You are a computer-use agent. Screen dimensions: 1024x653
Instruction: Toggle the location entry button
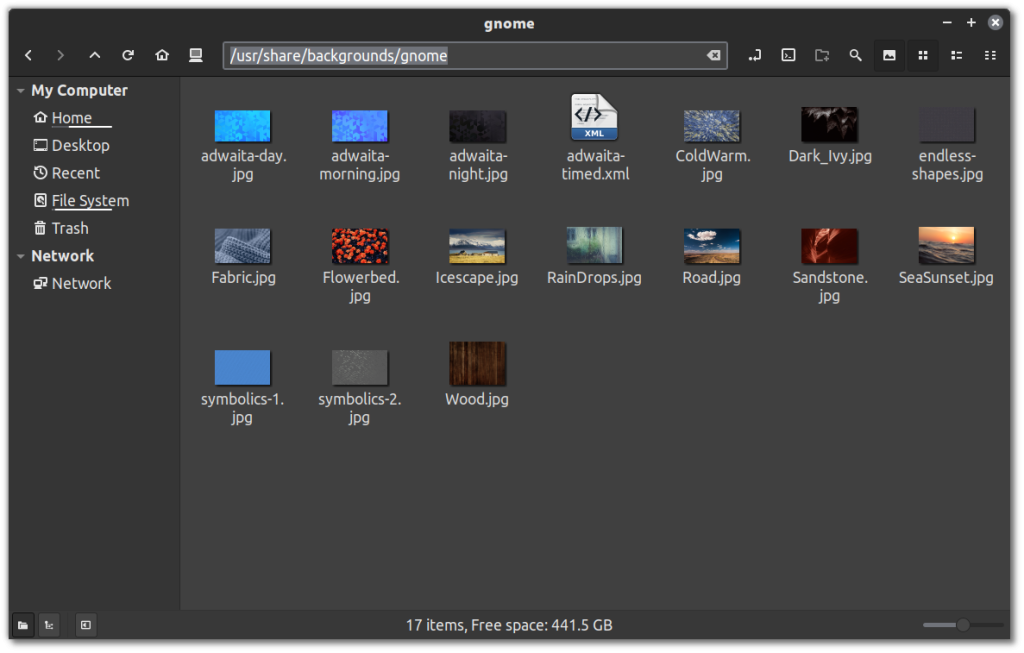pyautogui.click(x=755, y=56)
